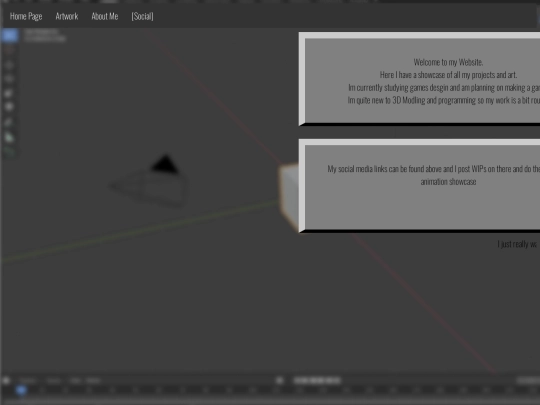Screen dimensions: 540x405
Task: Open the About Me page
Action: point(105,16)
